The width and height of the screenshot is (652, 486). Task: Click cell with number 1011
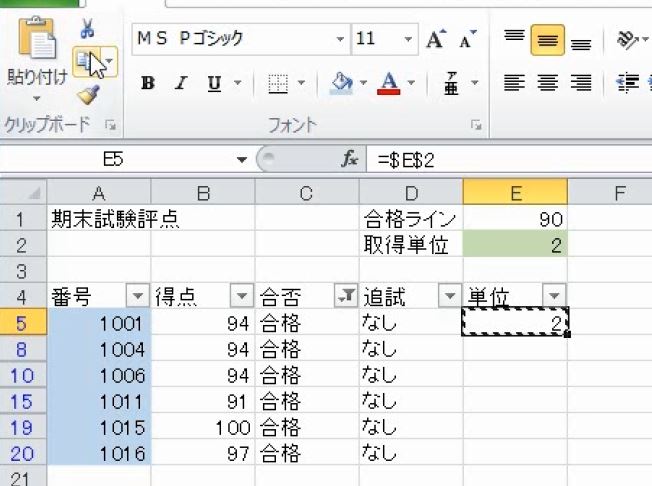[99, 401]
